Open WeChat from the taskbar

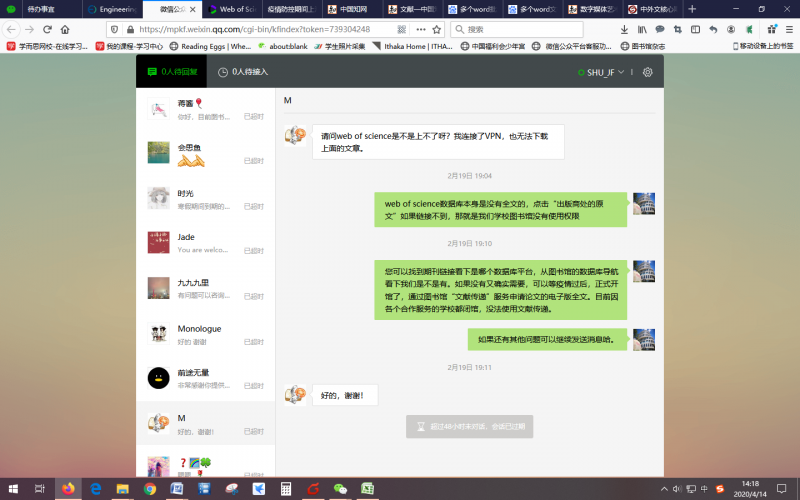[340, 489]
